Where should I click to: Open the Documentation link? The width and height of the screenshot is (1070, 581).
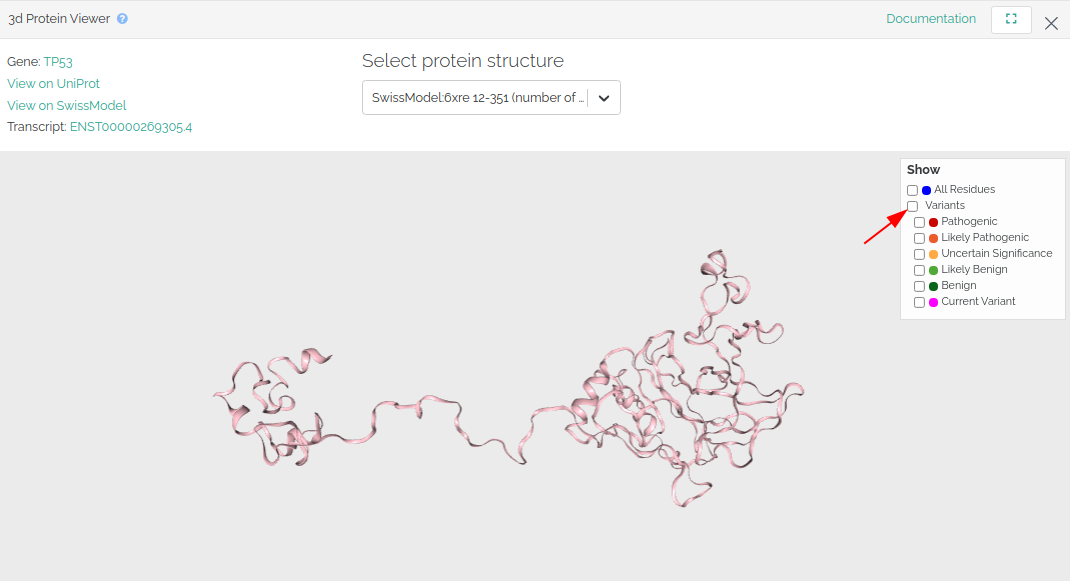coord(930,19)
